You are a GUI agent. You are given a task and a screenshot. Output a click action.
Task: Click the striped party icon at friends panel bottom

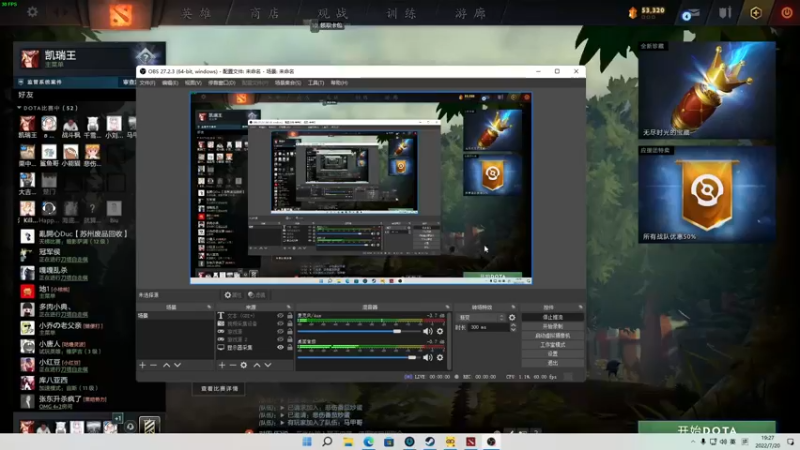tap(149, 426)
